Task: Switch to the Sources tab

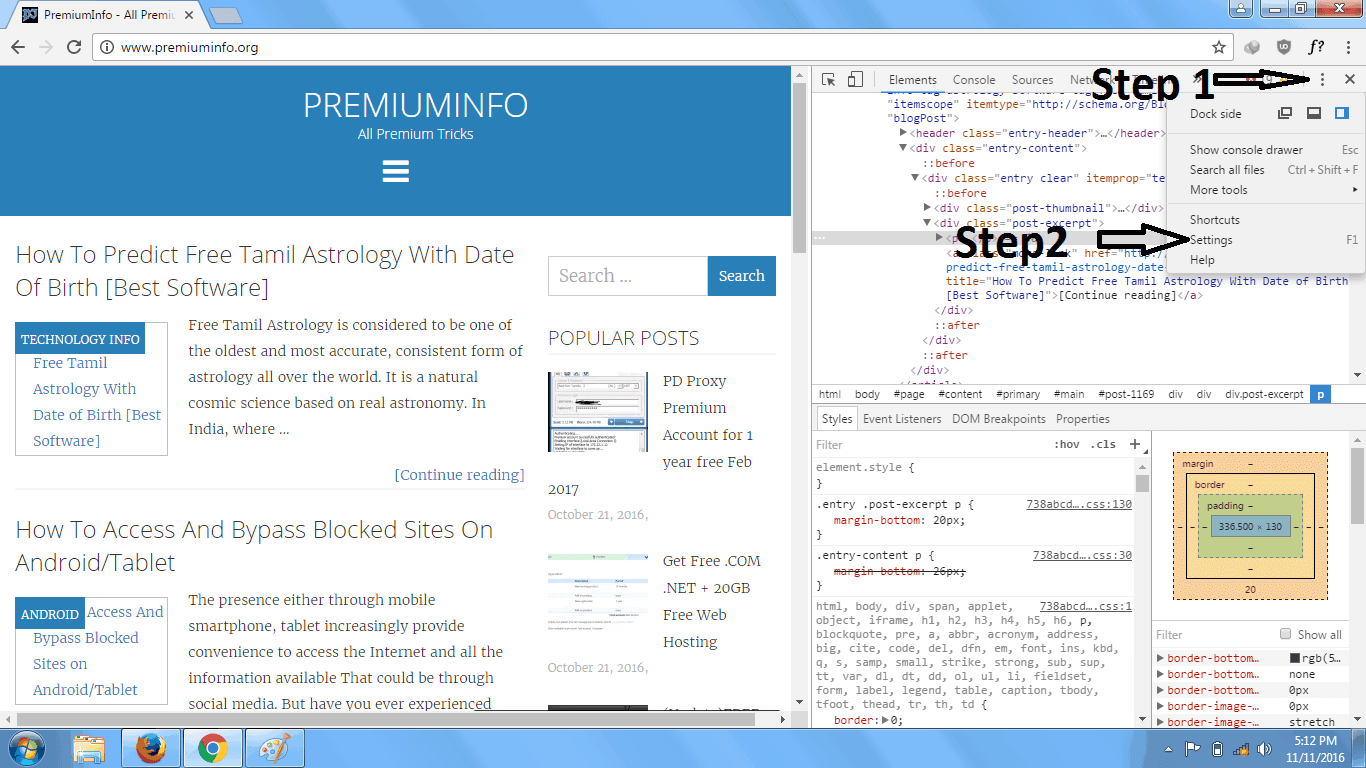Action: (x=1032, y=80)
